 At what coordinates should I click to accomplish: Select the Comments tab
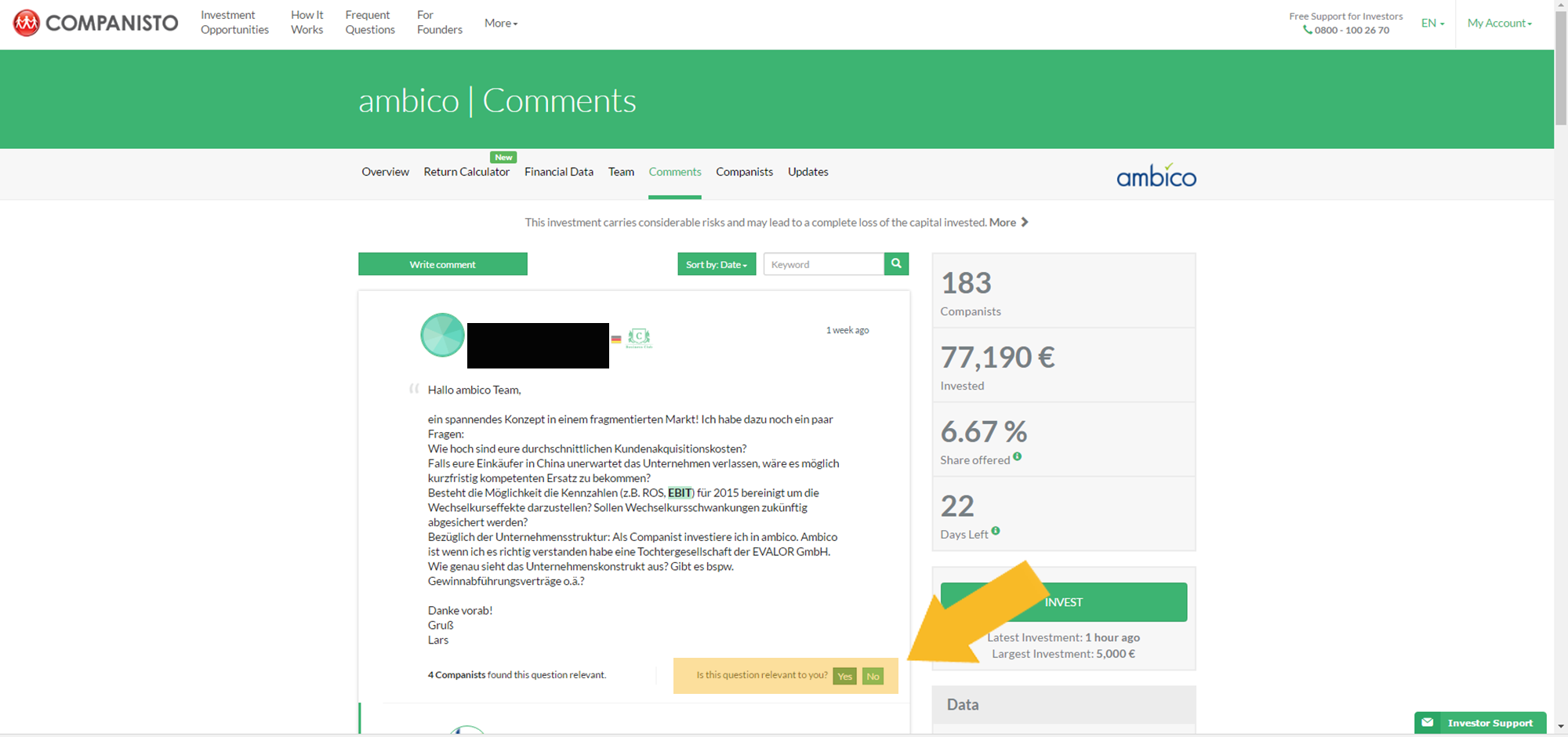click(x=675, y=172)
